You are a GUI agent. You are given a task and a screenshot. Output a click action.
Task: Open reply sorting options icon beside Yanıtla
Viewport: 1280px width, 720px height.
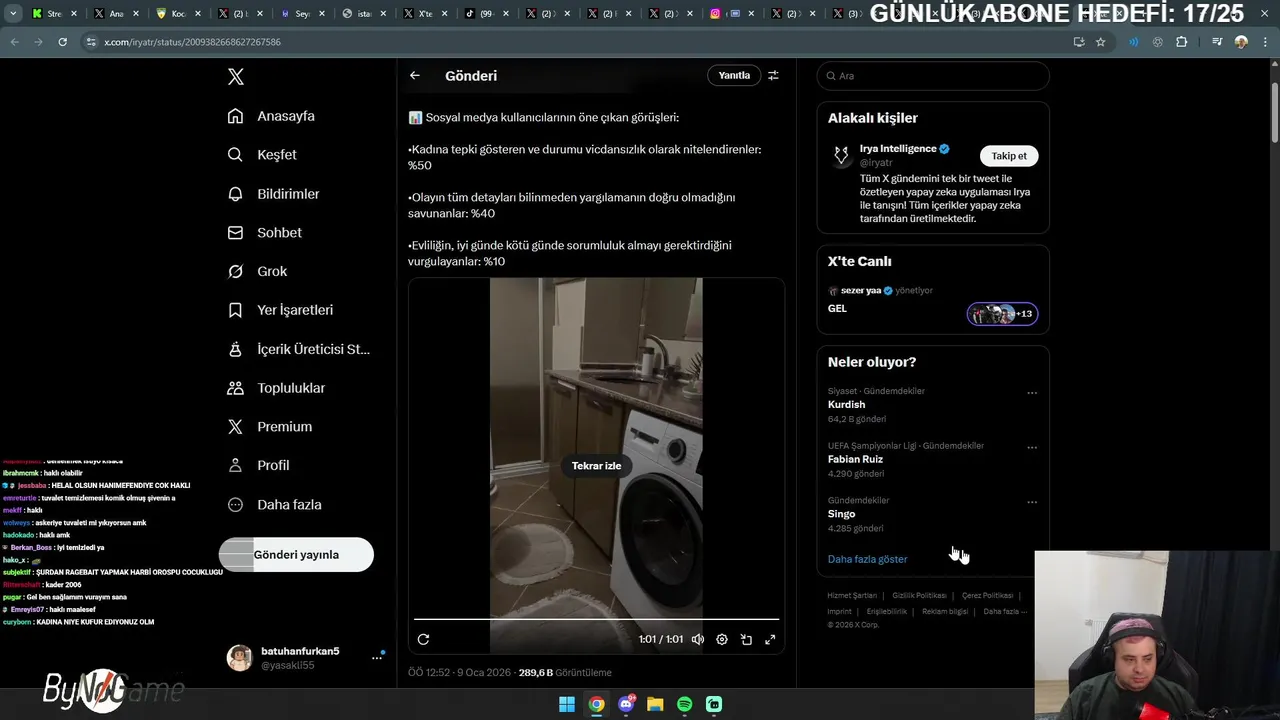(773, 76)
